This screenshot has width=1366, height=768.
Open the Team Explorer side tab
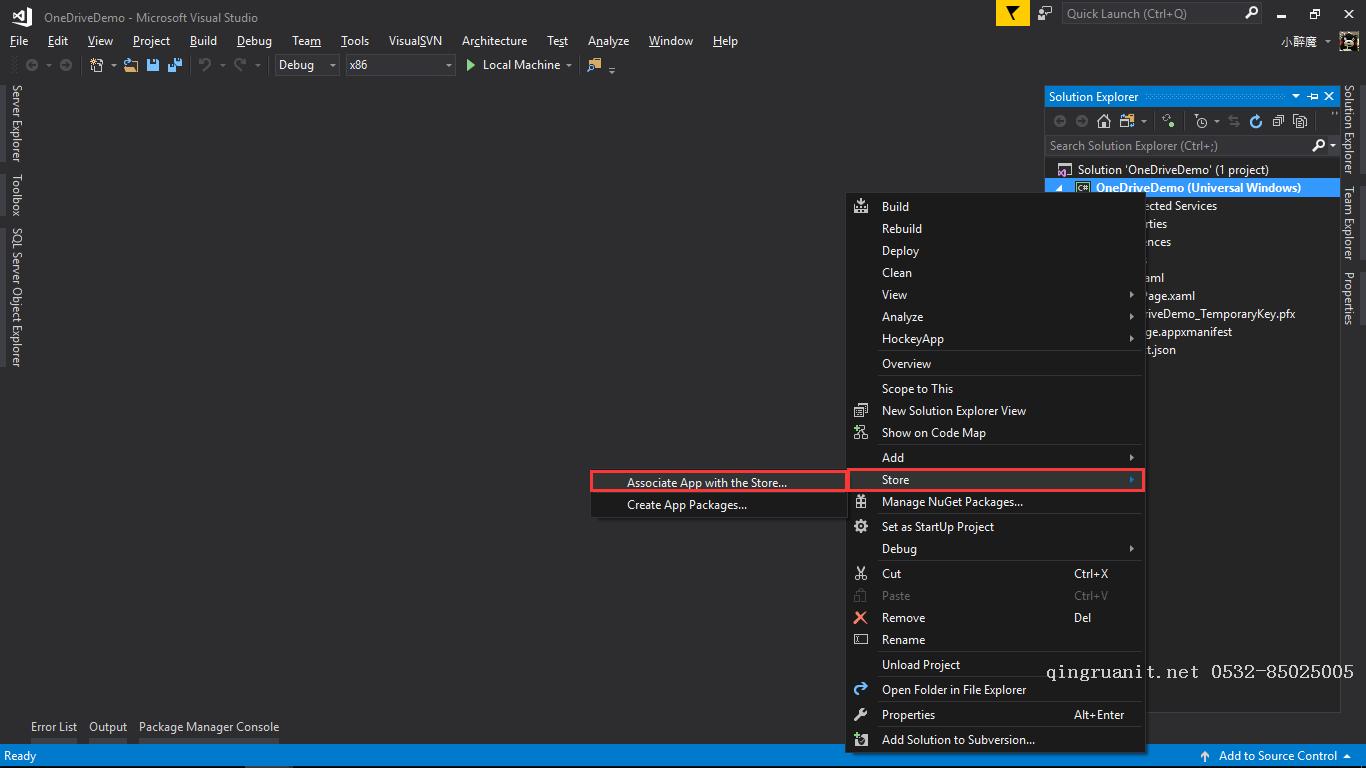point(1348,223)
